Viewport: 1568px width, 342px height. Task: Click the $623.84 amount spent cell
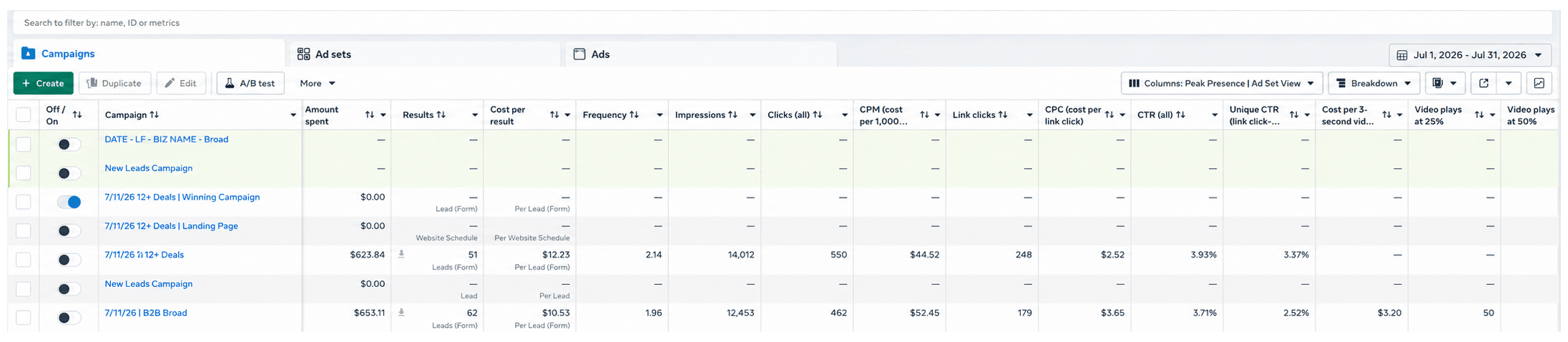coord(368,255)
